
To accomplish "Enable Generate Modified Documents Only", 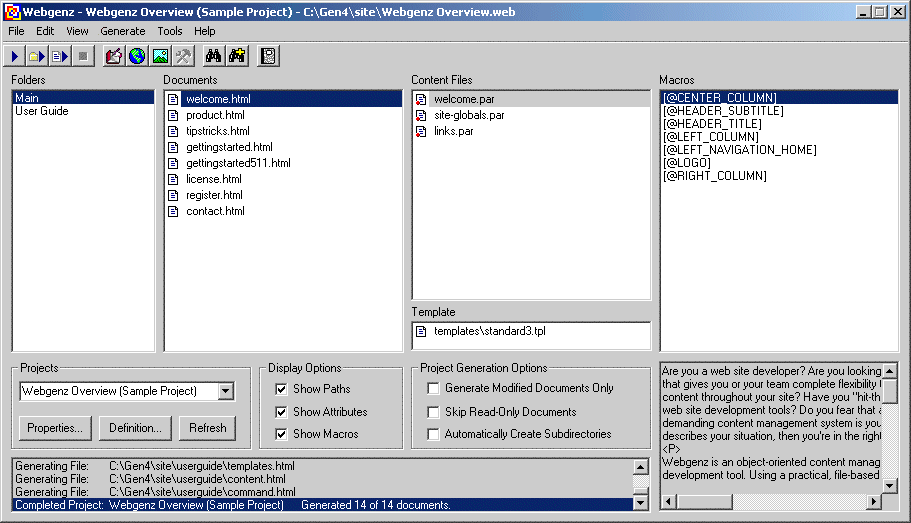I will pyautogui.click(x=433, y=388).
